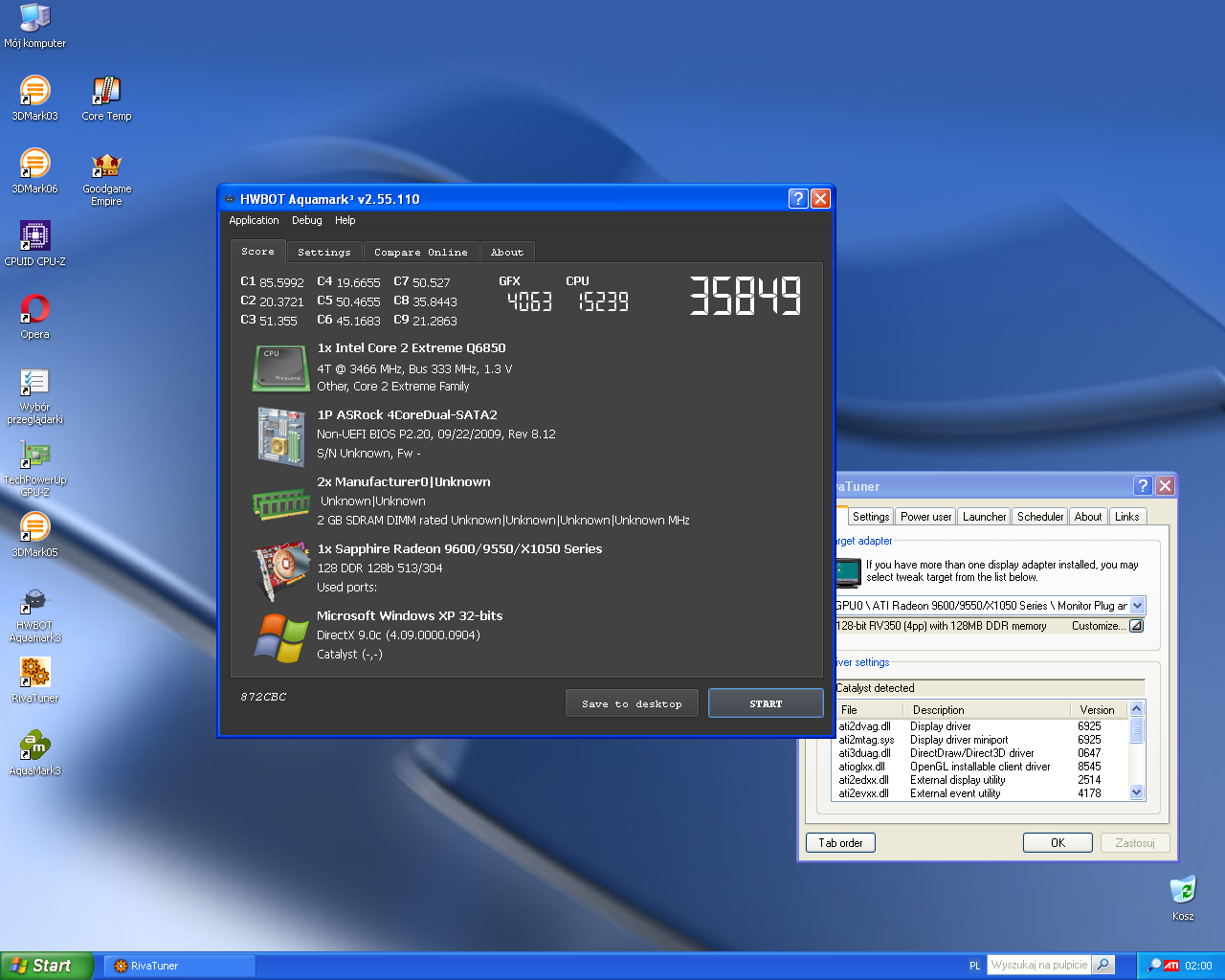The image size is (1225, 980).
Task: Open the Debug menu
Action: tap(307, 220)
